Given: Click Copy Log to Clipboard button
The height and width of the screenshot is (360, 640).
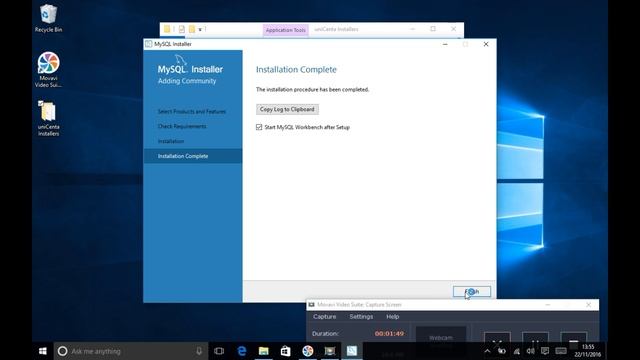Looking at the screenshot, I should coord(287,109).
